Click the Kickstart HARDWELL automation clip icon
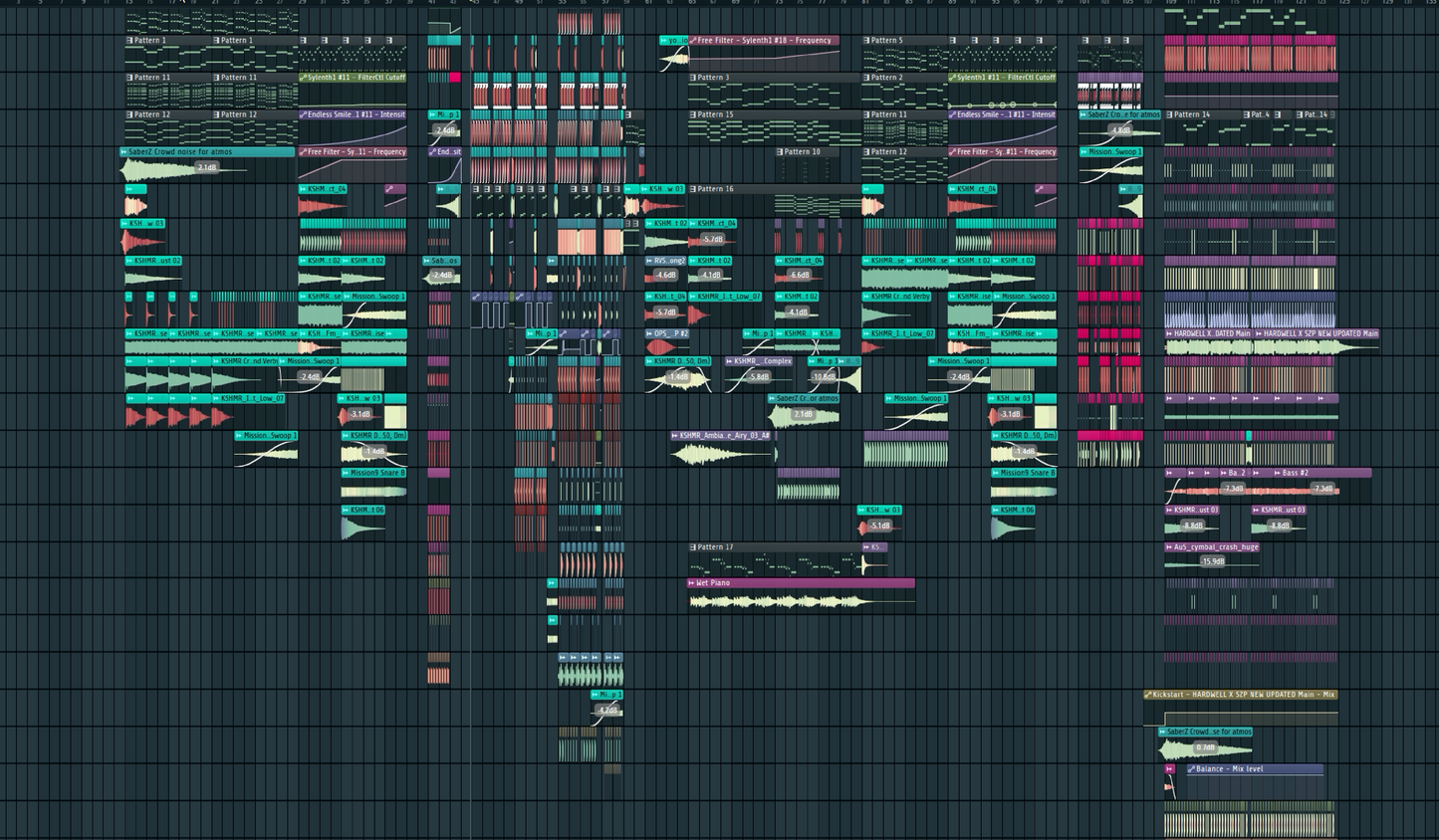 pos(1148,695)
